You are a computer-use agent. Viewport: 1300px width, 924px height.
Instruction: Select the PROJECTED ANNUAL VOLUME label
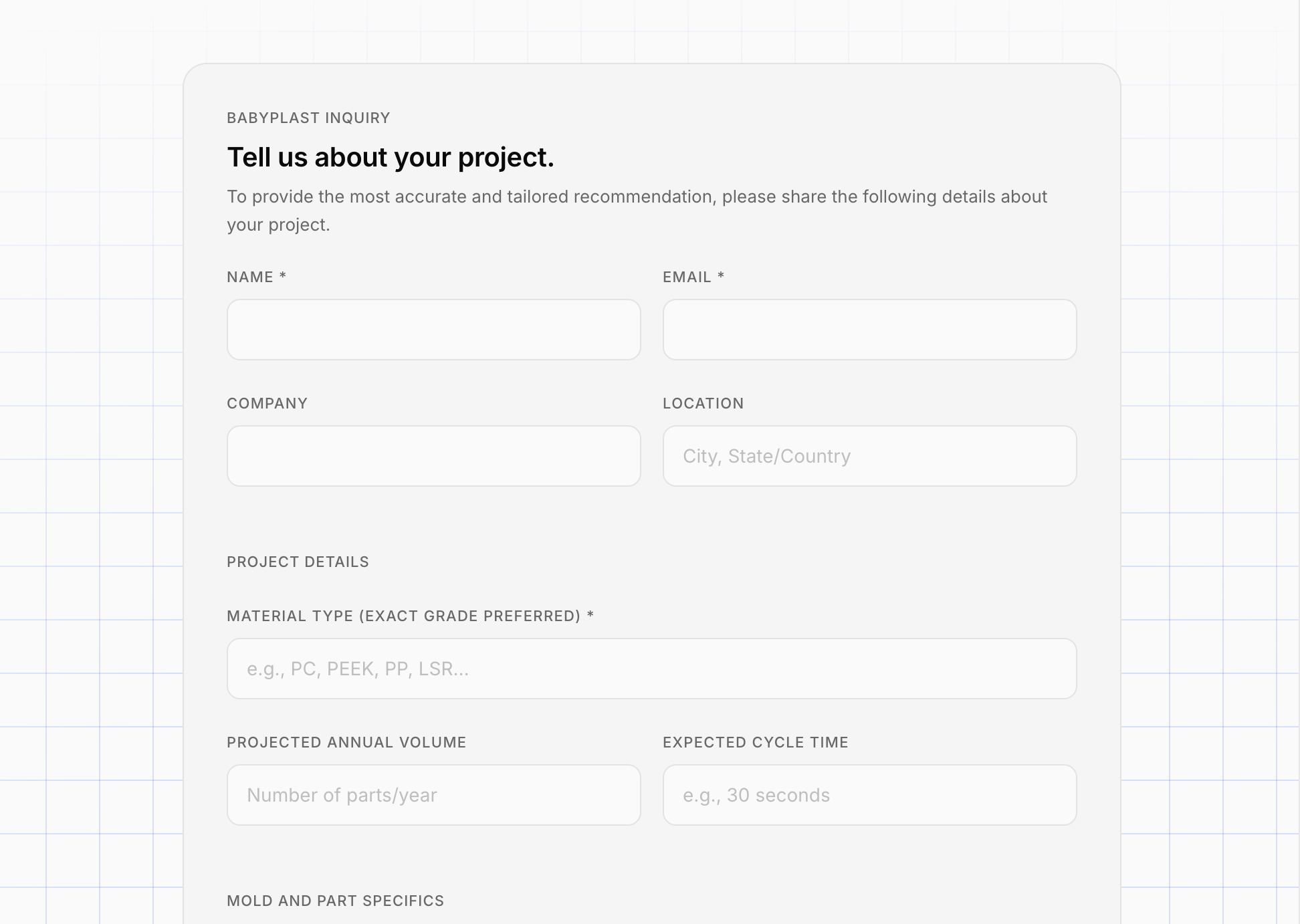click(x=346, y=743)
